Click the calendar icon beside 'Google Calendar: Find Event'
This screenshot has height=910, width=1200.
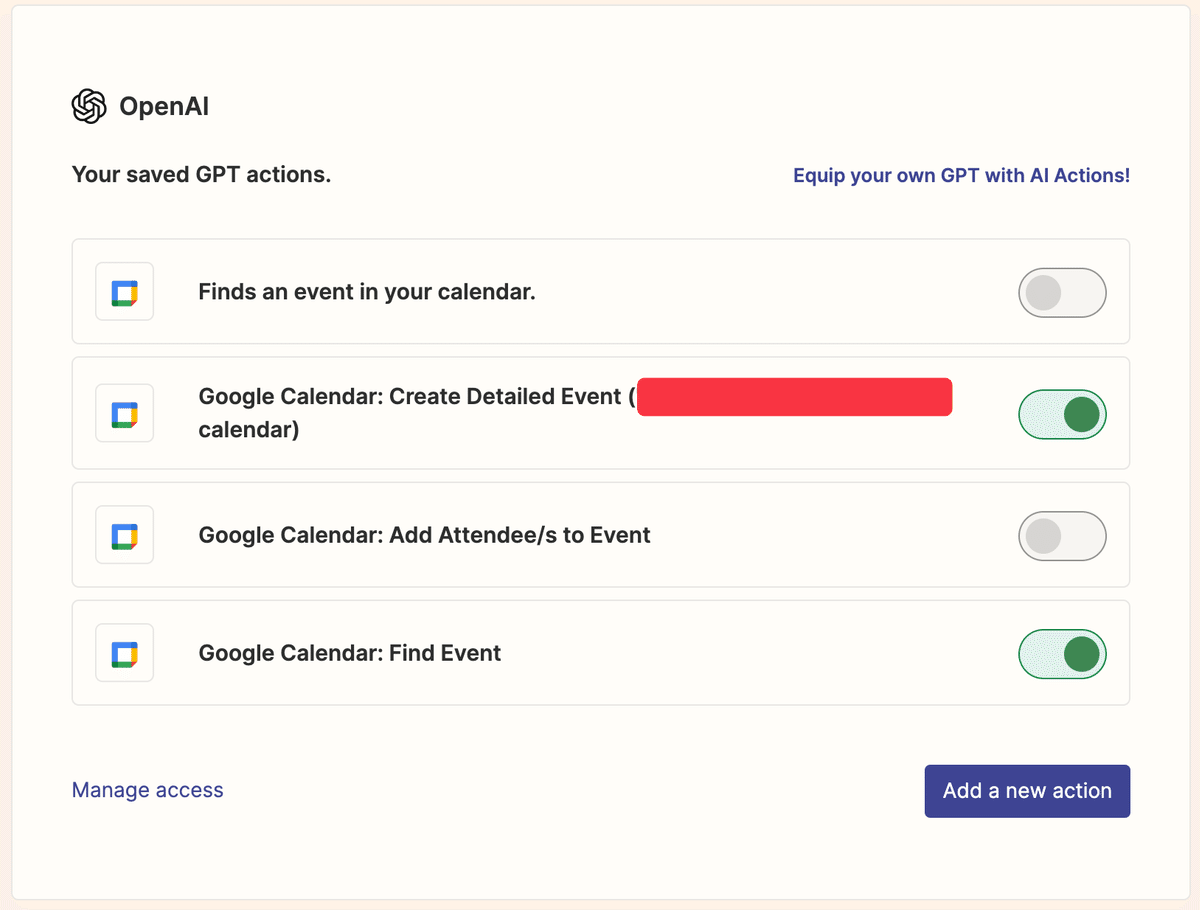(124, 653)
